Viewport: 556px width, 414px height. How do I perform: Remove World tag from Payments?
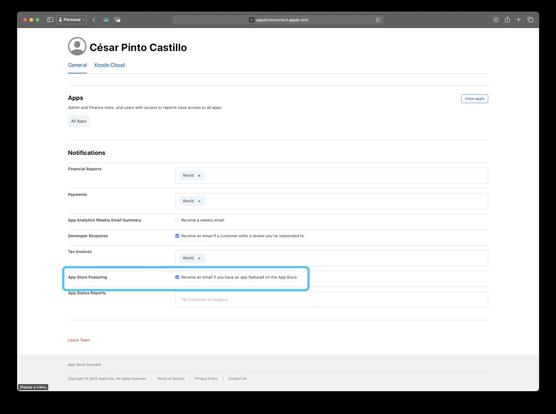click(x=199, y=201)
